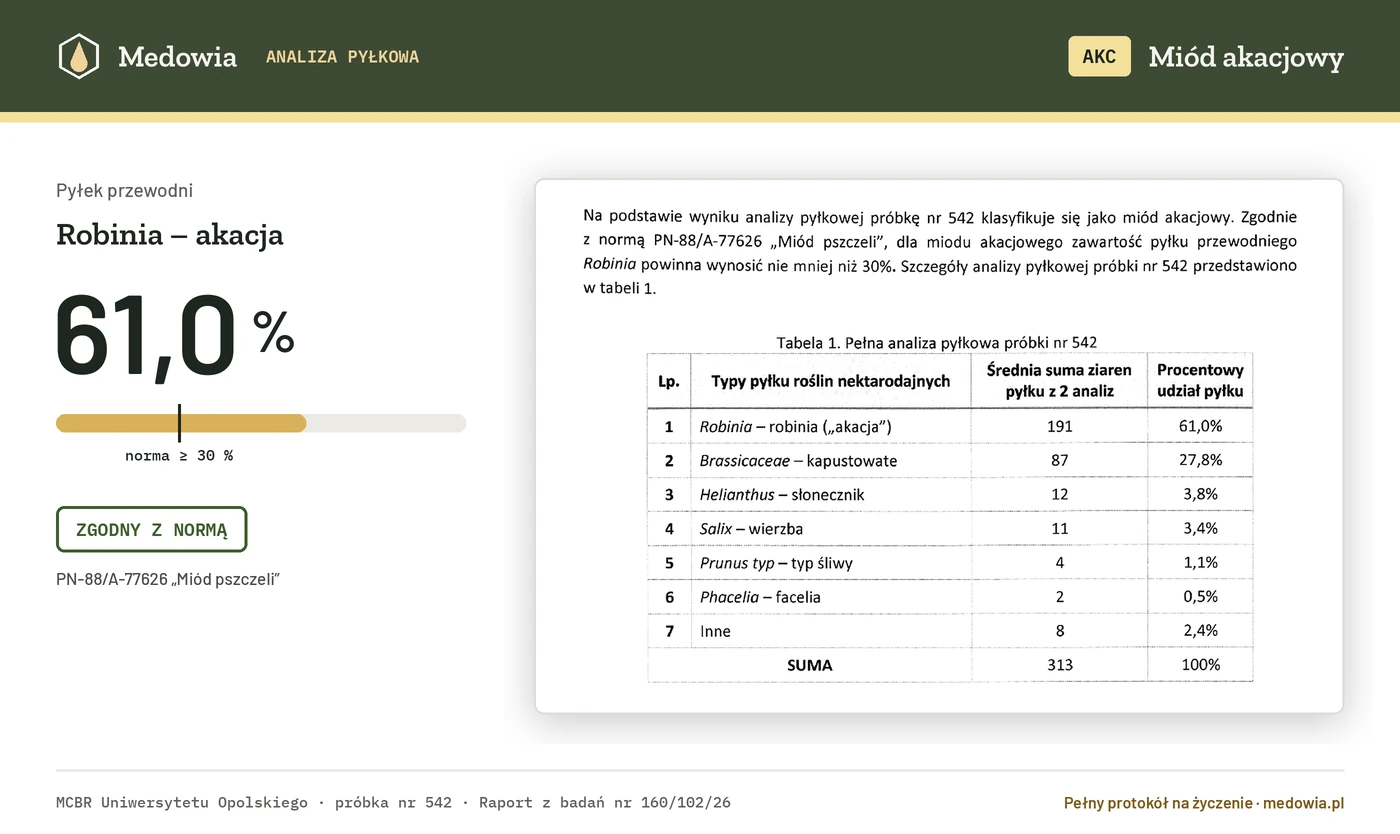
Task: Click the AKC badge in header
Action: (1099, 56)
